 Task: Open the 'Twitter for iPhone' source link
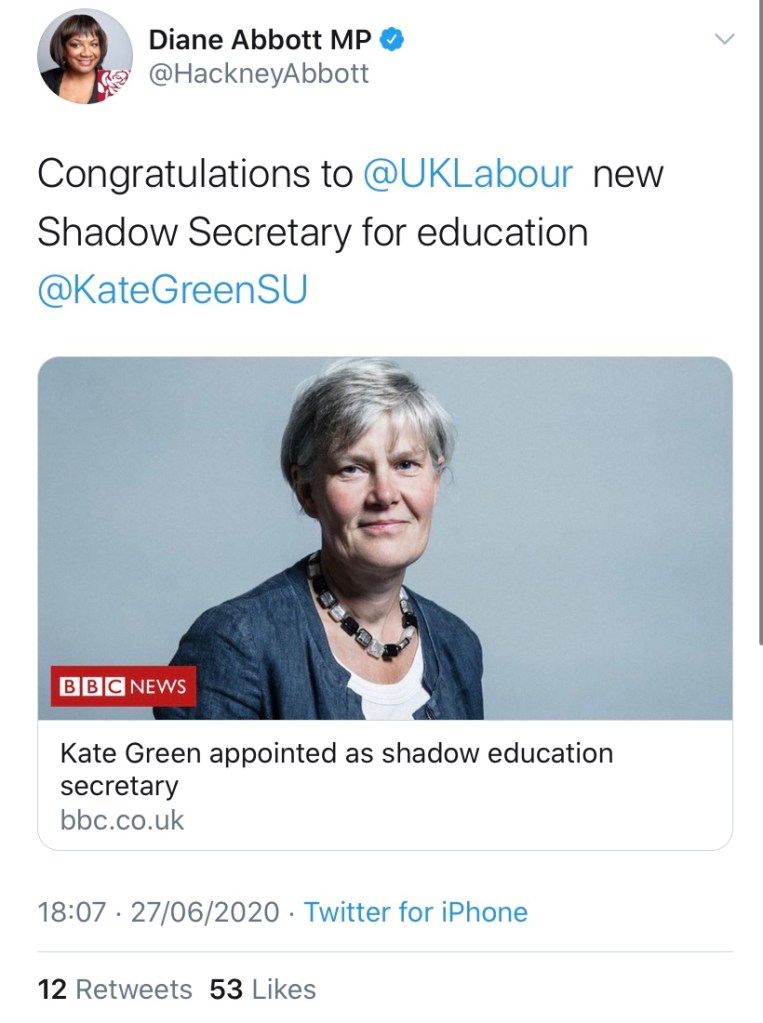(416, 912)
